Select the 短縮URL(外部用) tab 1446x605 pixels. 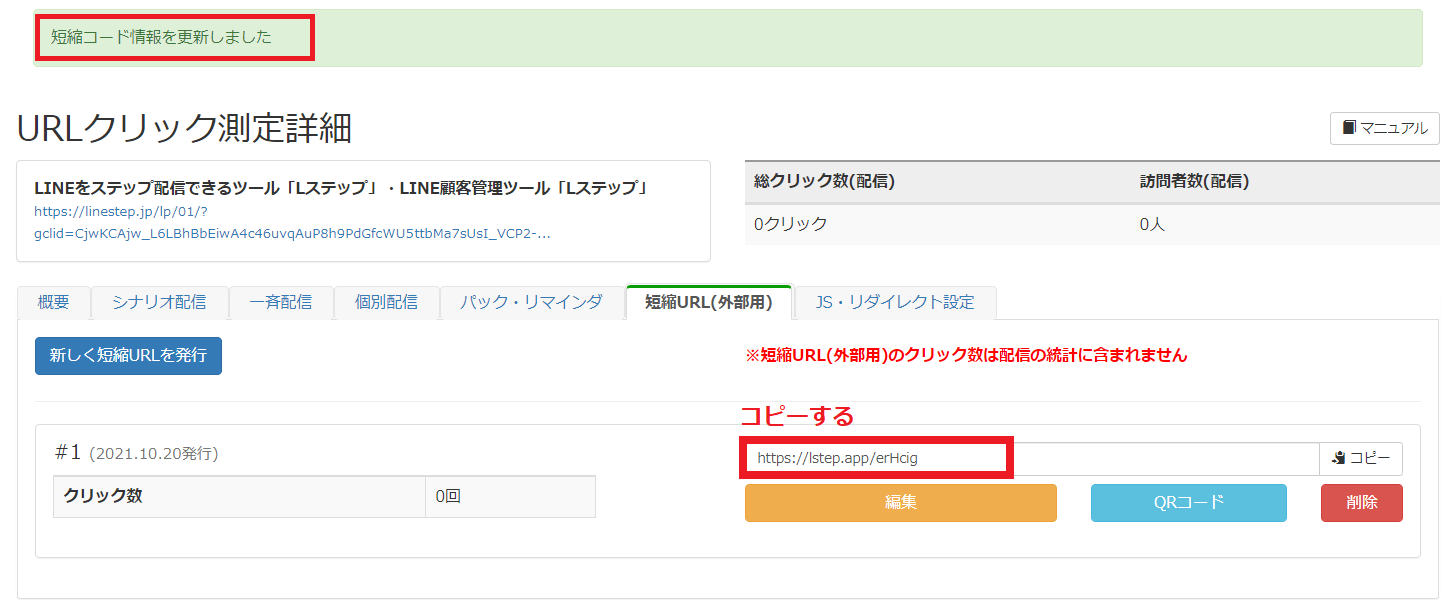[x=709, y=302]
